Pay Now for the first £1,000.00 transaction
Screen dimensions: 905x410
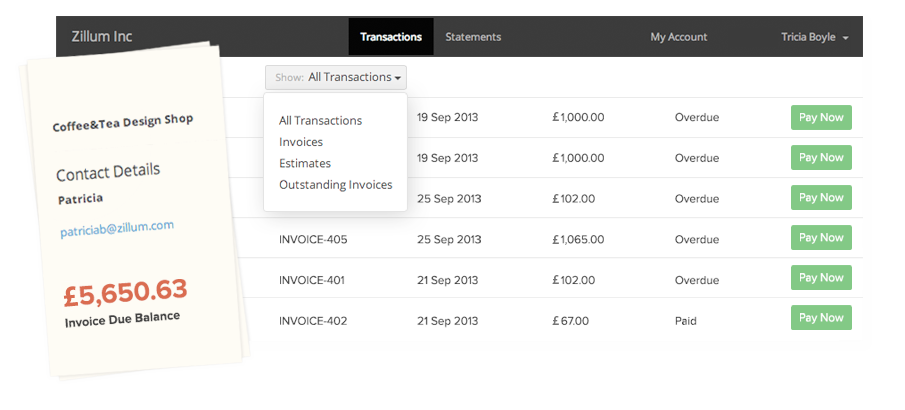(821, 117)
